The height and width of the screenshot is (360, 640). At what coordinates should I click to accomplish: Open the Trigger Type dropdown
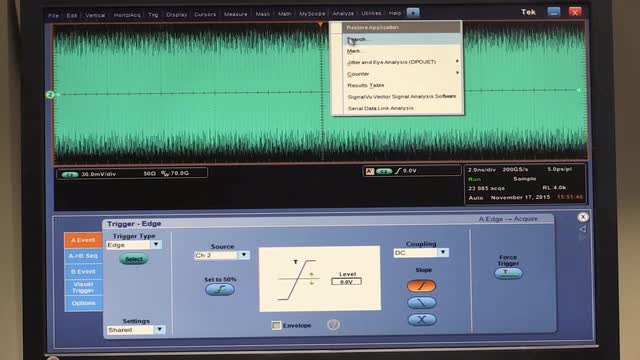[x=156, y=244]
